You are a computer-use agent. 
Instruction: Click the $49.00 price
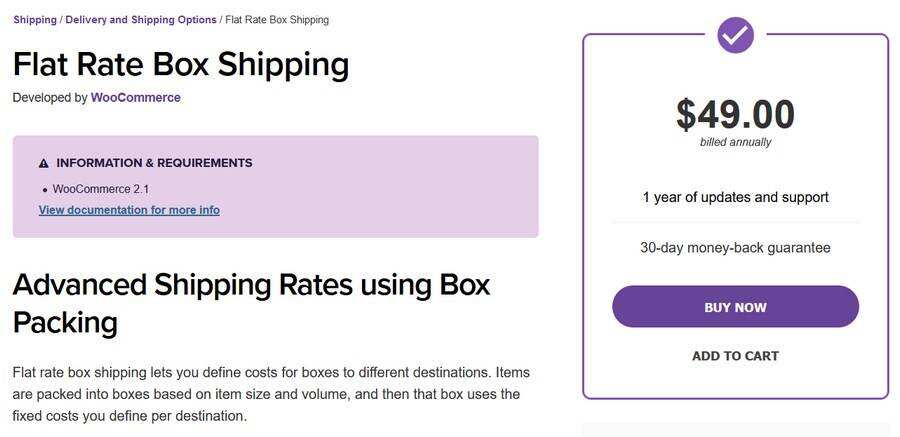pyautogui.click(x=735, y=114)
